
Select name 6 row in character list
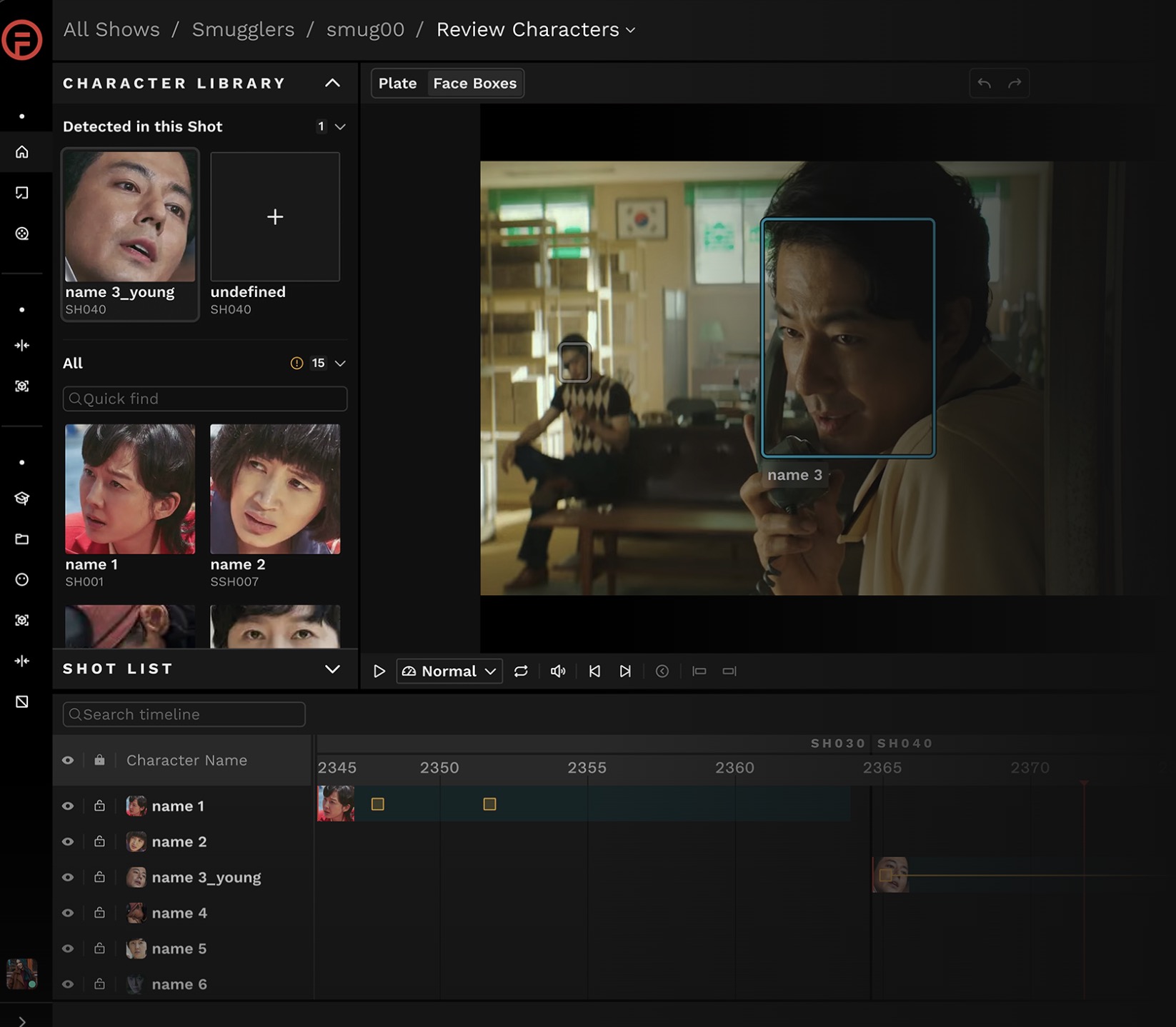point(183,984)
